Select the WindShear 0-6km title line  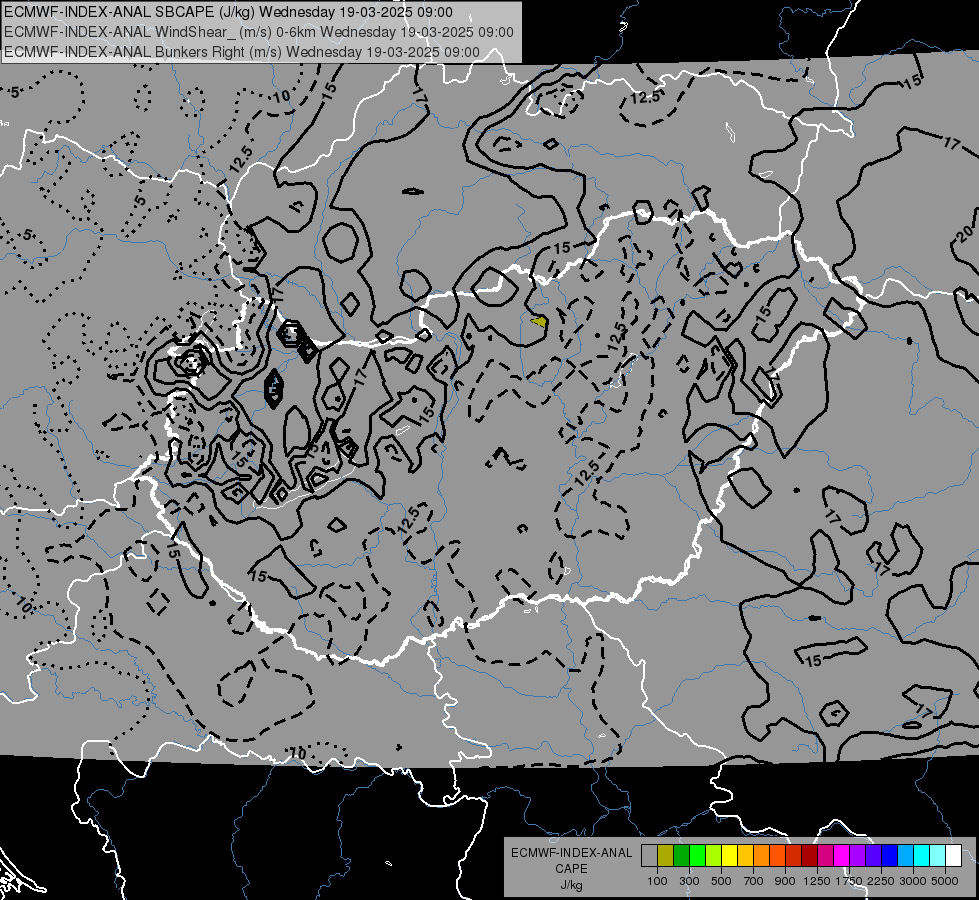[x=258, y=32]
